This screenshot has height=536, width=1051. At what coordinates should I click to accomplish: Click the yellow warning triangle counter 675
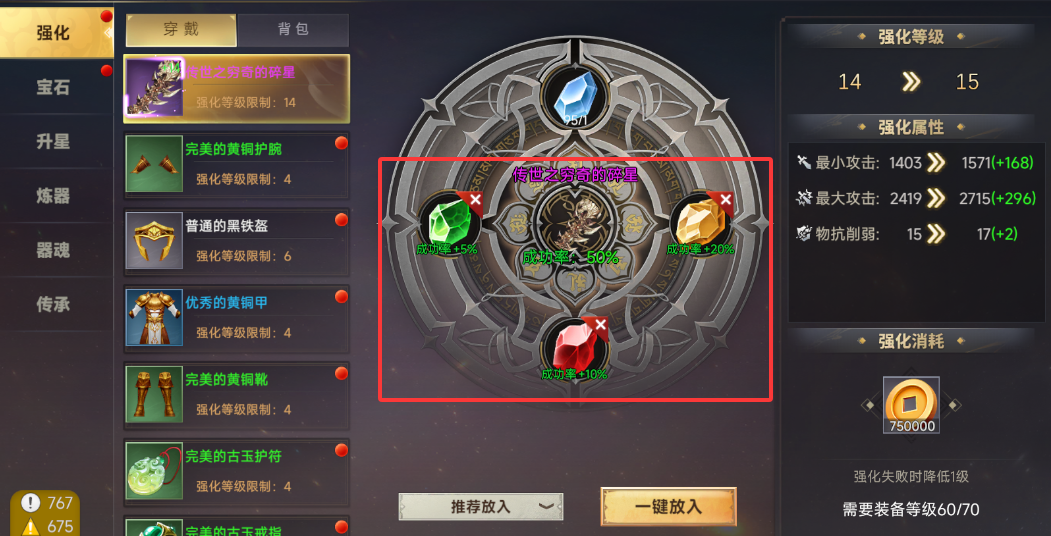(46, 526)
